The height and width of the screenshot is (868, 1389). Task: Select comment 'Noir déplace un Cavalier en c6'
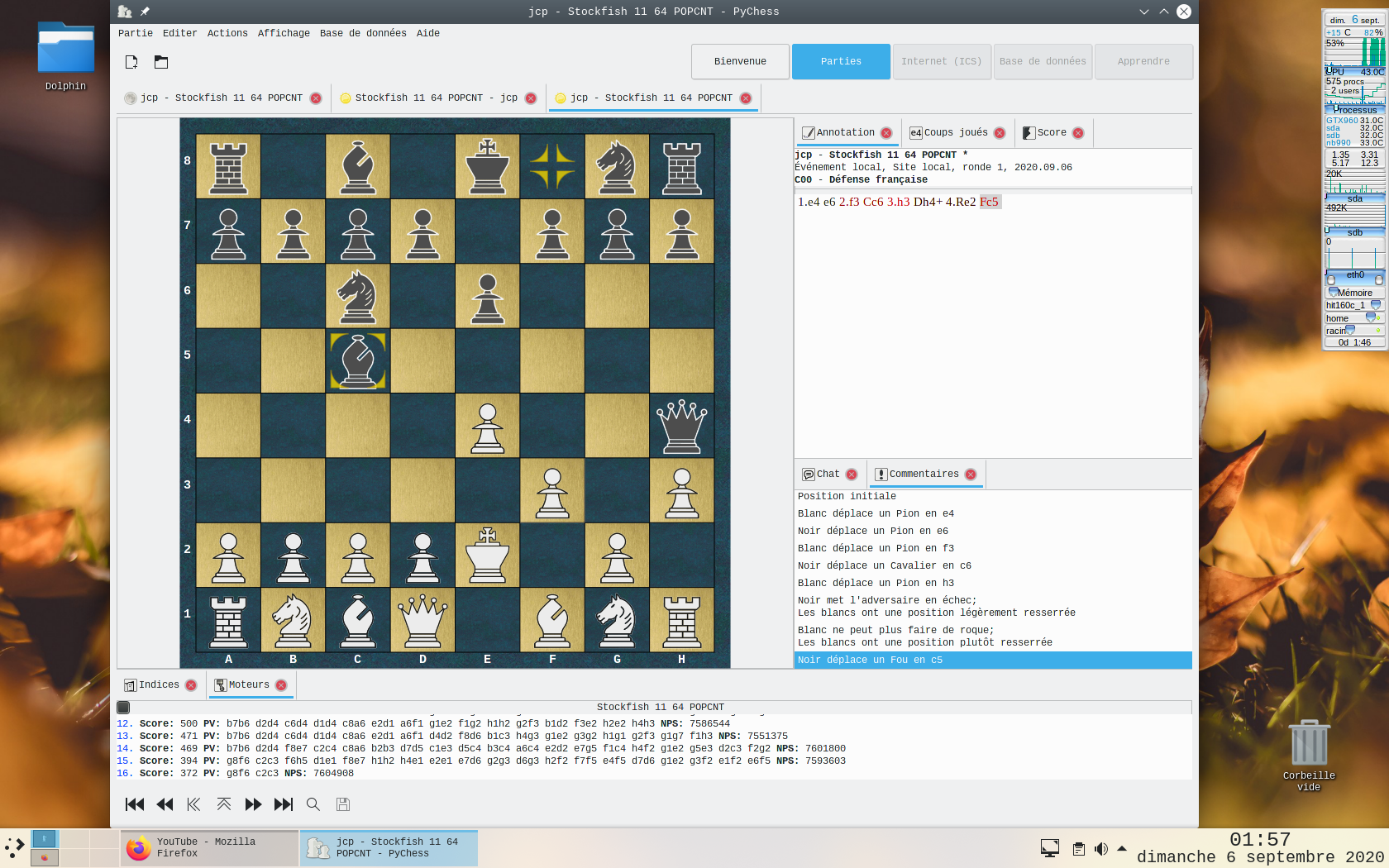(993, 566)
